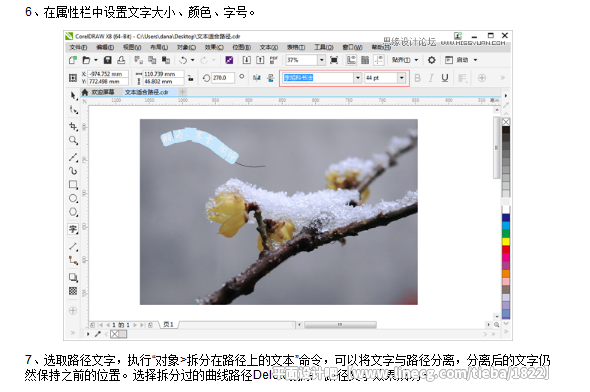Open the 编辑(E) menu
The height and width of the screenshot is (392, 590).
105,47
